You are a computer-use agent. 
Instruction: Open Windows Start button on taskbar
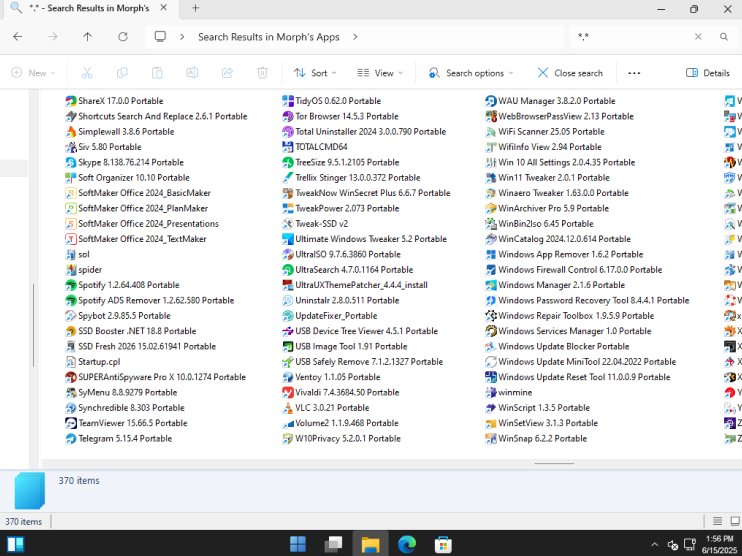(x=298, y=544)
